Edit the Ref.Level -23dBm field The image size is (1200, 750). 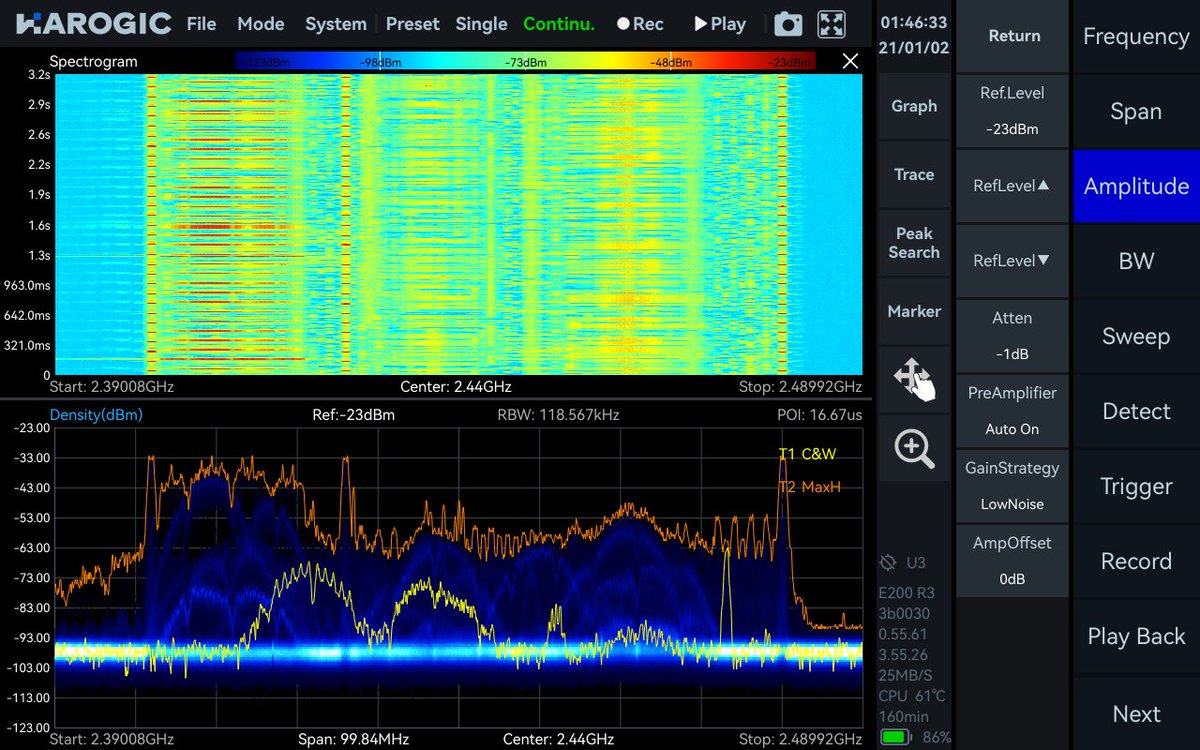(x=1013, y=110)
